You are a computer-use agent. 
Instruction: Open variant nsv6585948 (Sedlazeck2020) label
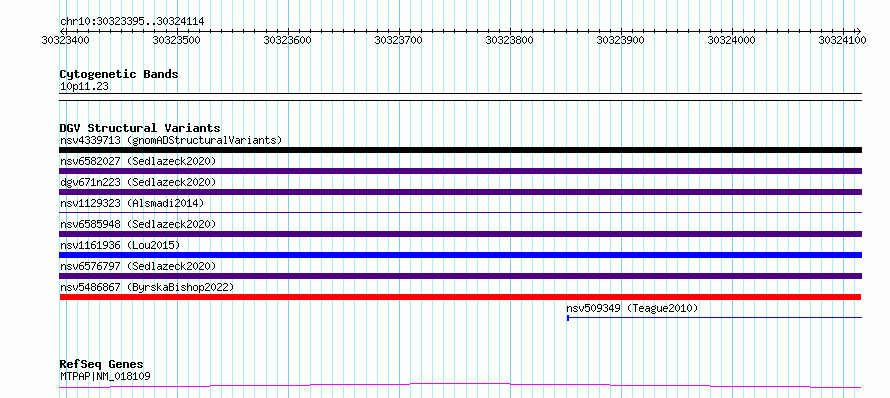(x=138, y=224)
